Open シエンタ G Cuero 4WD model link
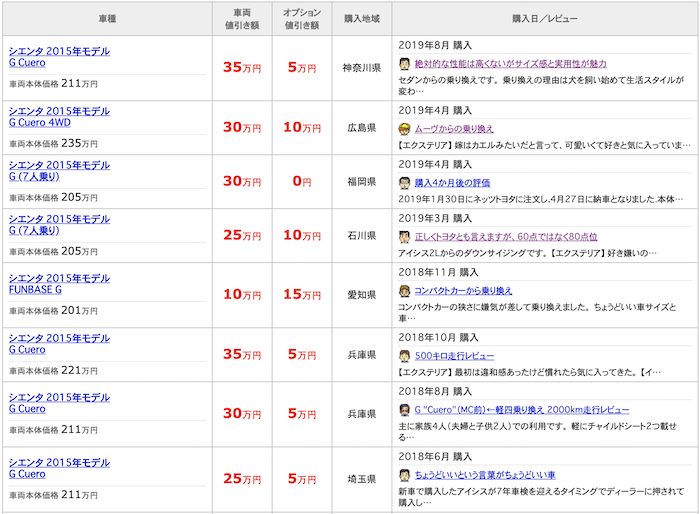 click(59, 117)
